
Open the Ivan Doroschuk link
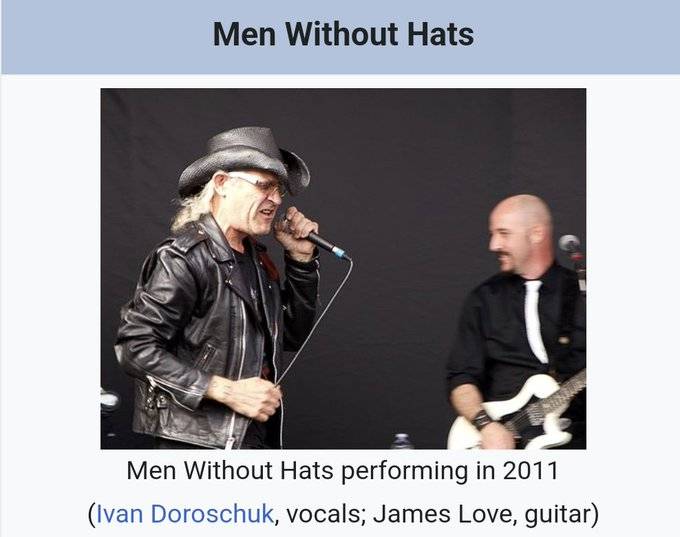pyautogui.click(x=184, y=514)
